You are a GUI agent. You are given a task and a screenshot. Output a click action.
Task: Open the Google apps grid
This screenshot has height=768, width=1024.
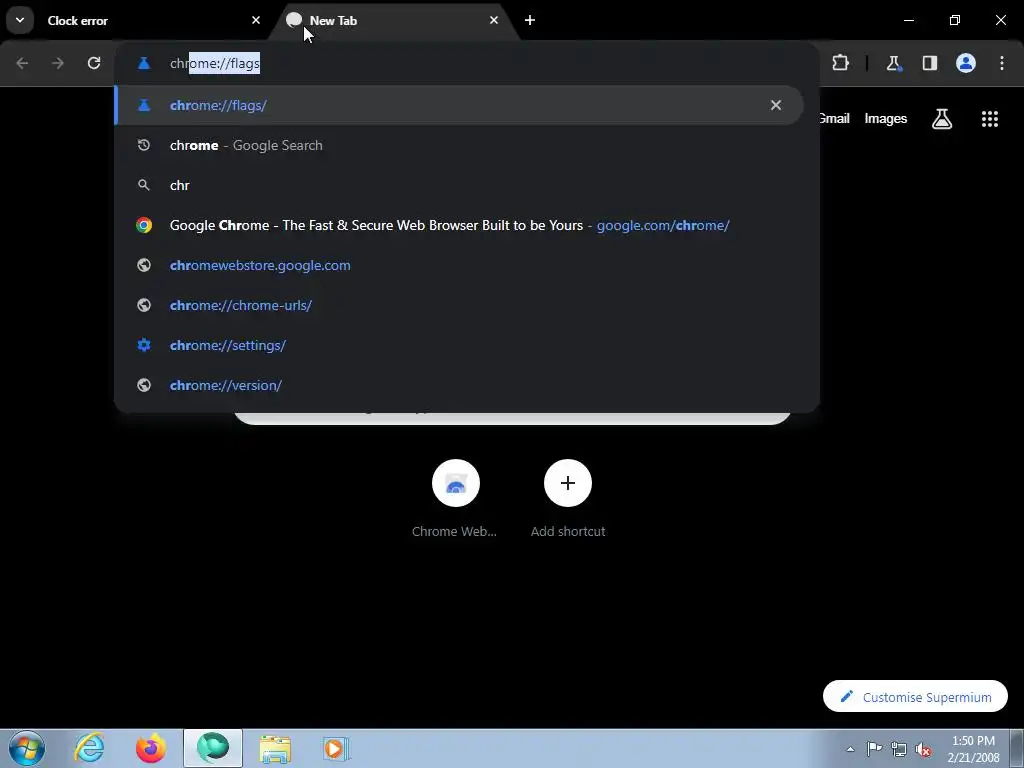pos(989,118)
